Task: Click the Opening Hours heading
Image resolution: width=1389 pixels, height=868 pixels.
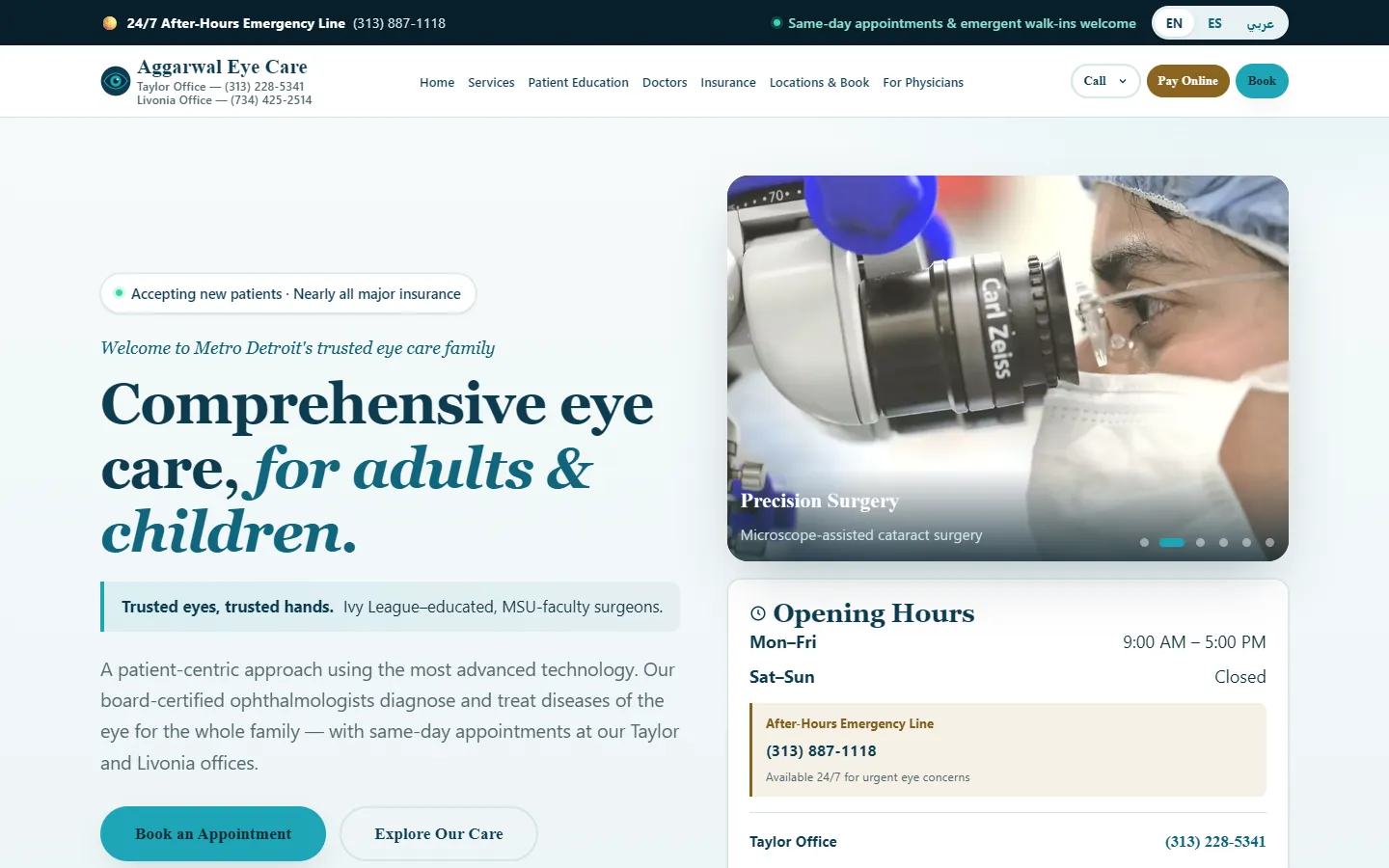Action: 874,613
